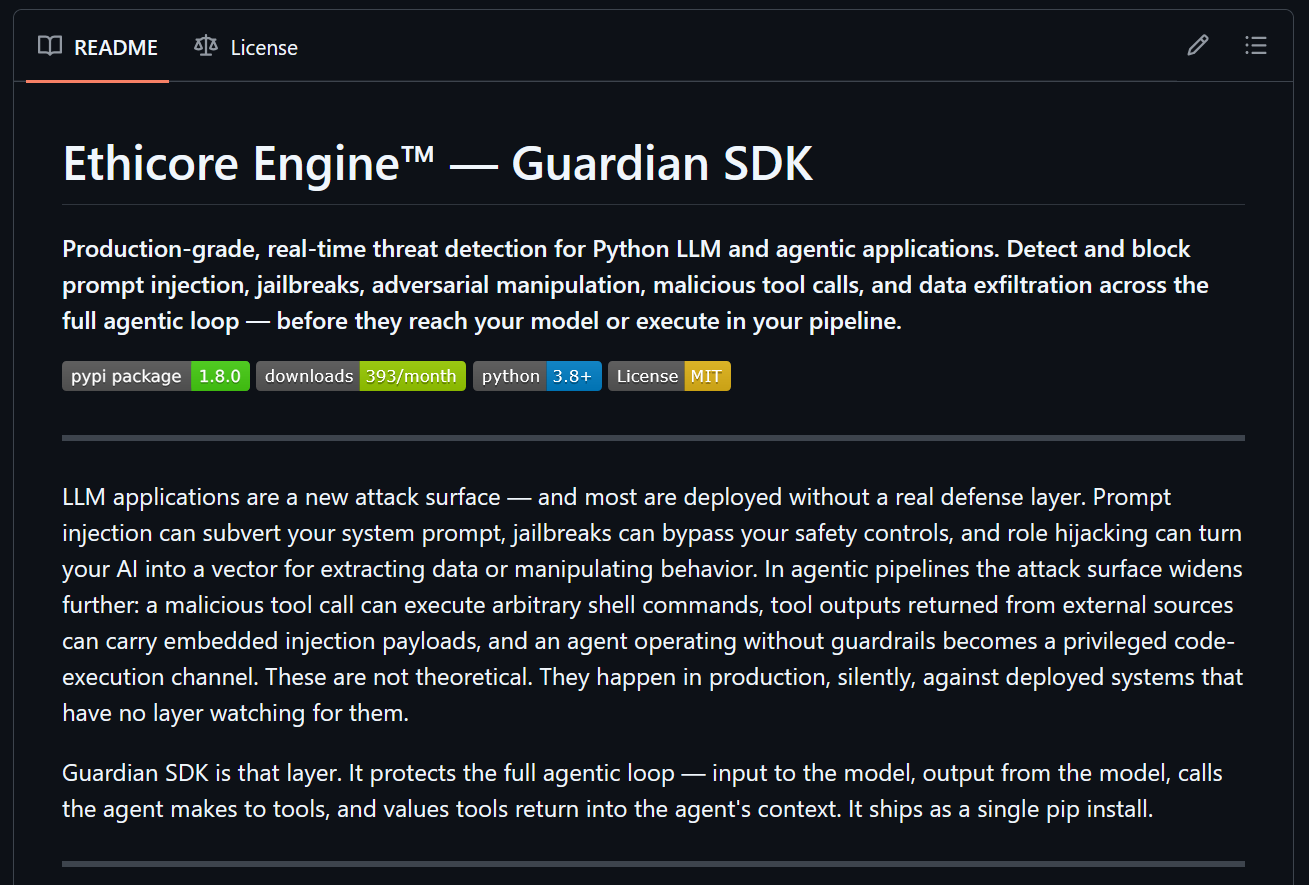Select the README tab

116,46
